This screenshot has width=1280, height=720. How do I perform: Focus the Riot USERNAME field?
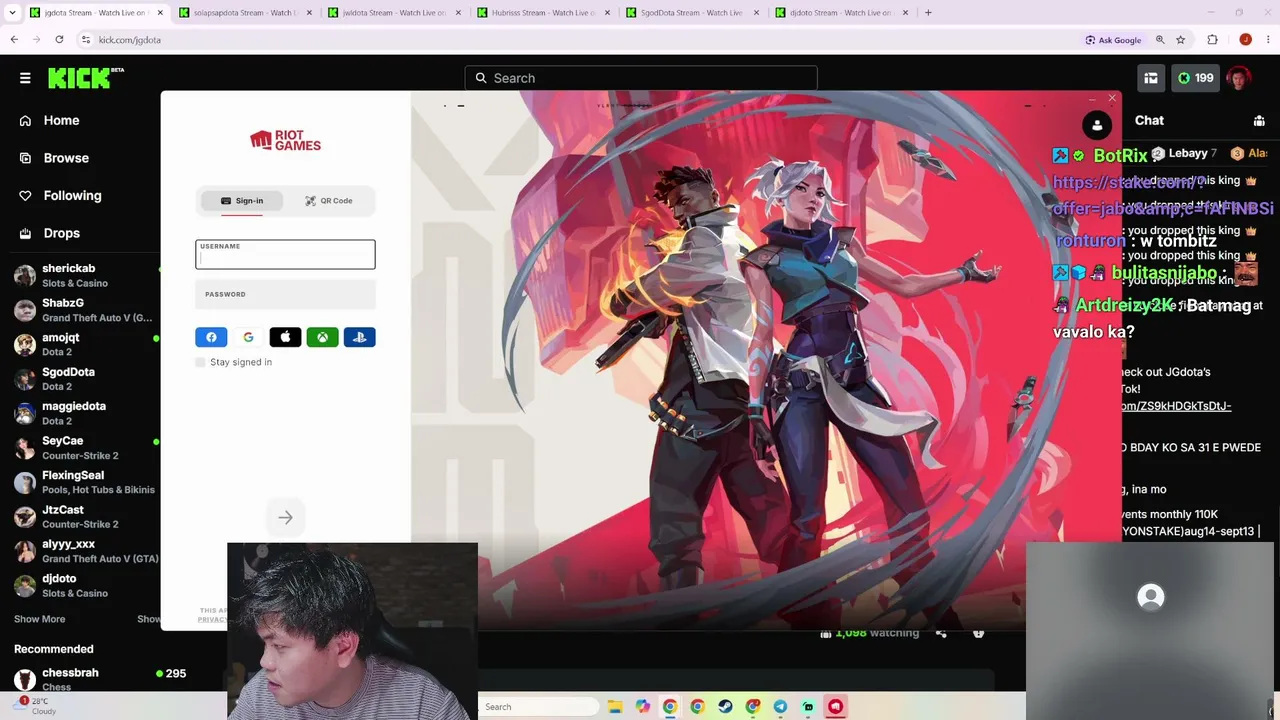tap(285, 254)
